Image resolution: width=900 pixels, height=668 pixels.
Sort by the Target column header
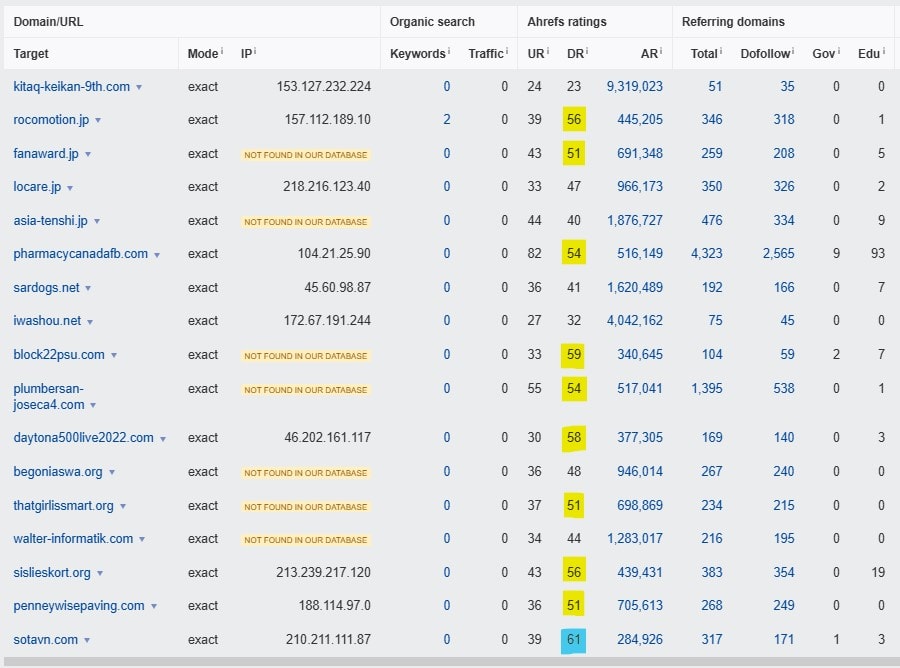31,53
